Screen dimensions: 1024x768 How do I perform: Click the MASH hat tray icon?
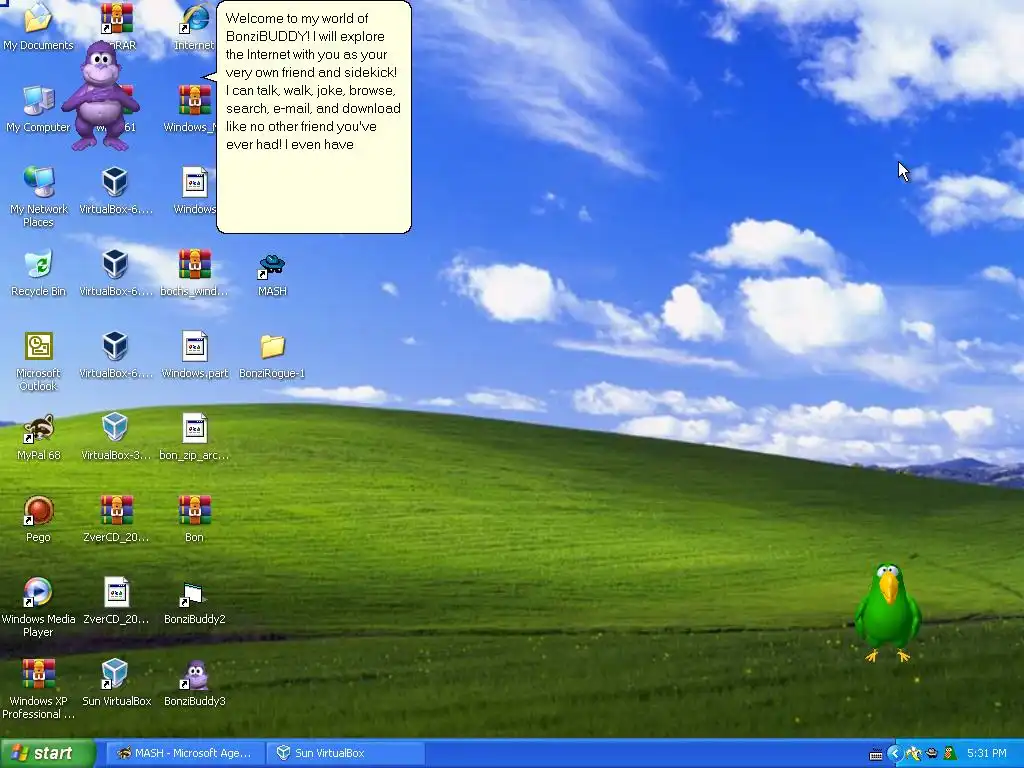click(x=932, y=754)
